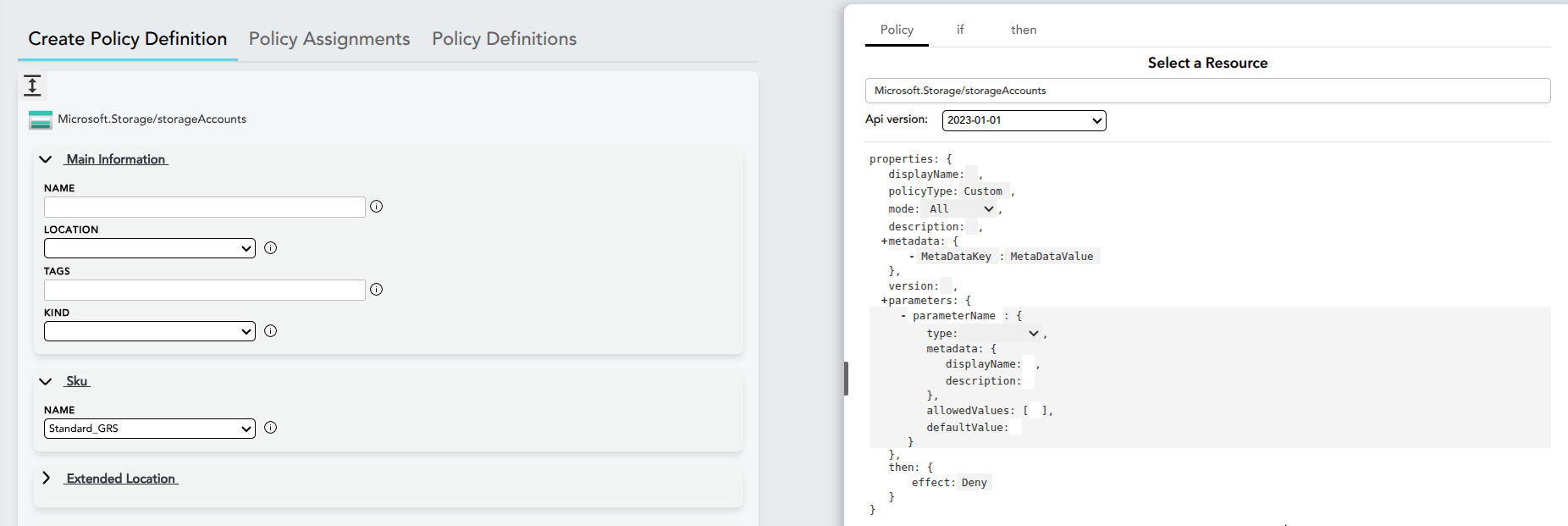Remove the parameterName entry with minus
Screen dimensions: 1568x526
point(903,316)
